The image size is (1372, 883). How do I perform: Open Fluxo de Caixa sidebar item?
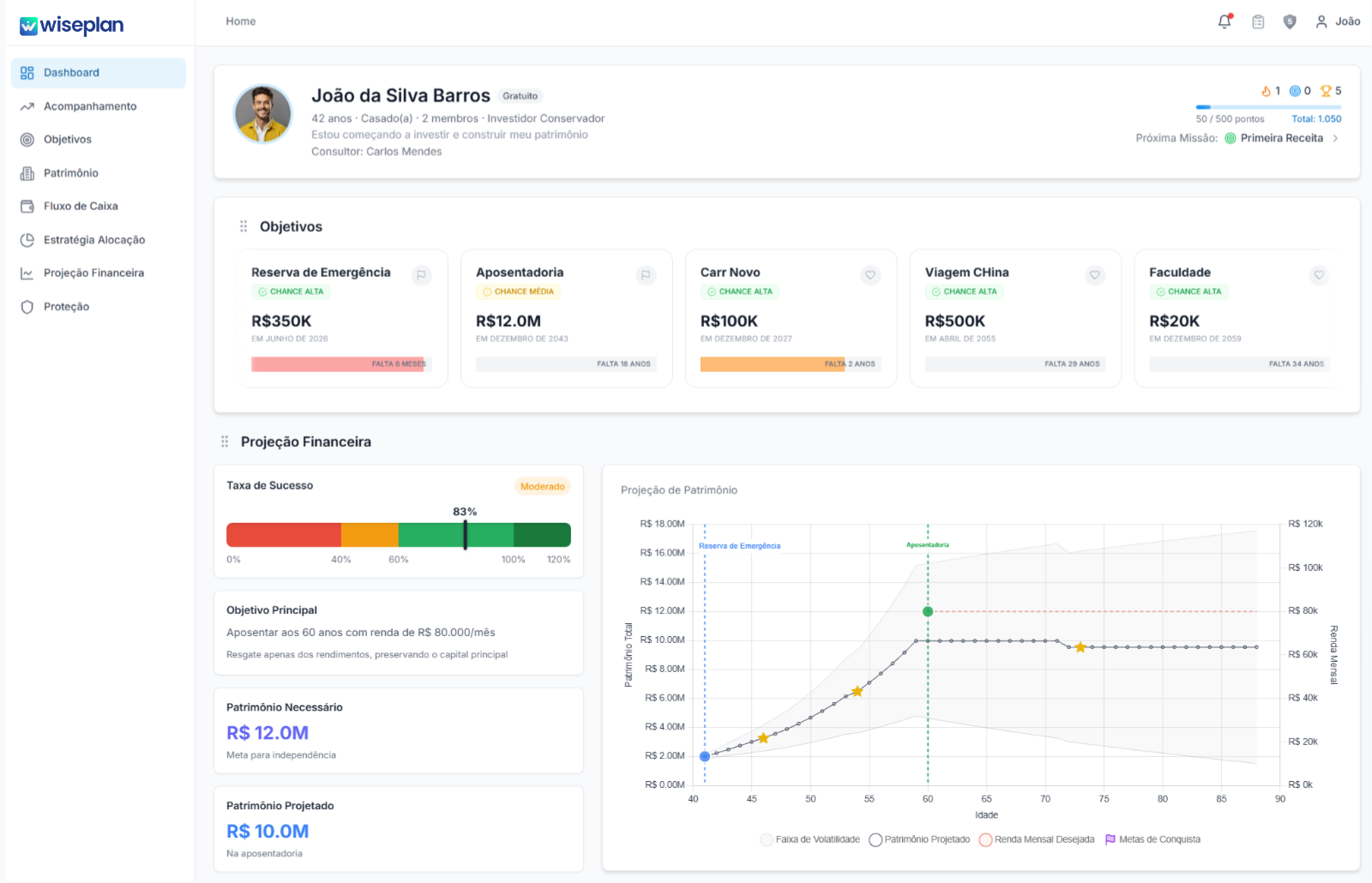click(x=99, y=207)
